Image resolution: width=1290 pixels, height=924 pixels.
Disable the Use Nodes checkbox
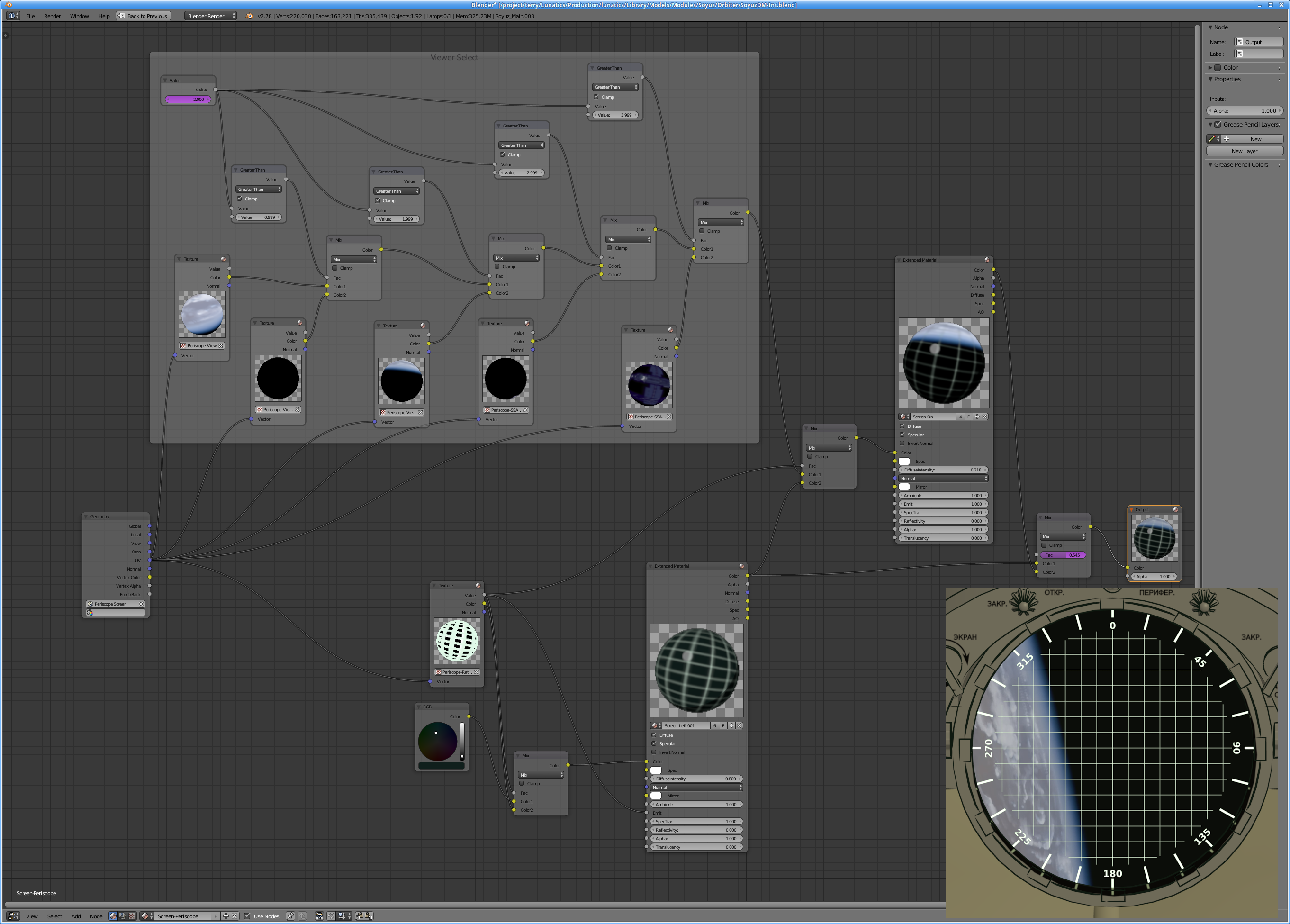tap(247, 916)
